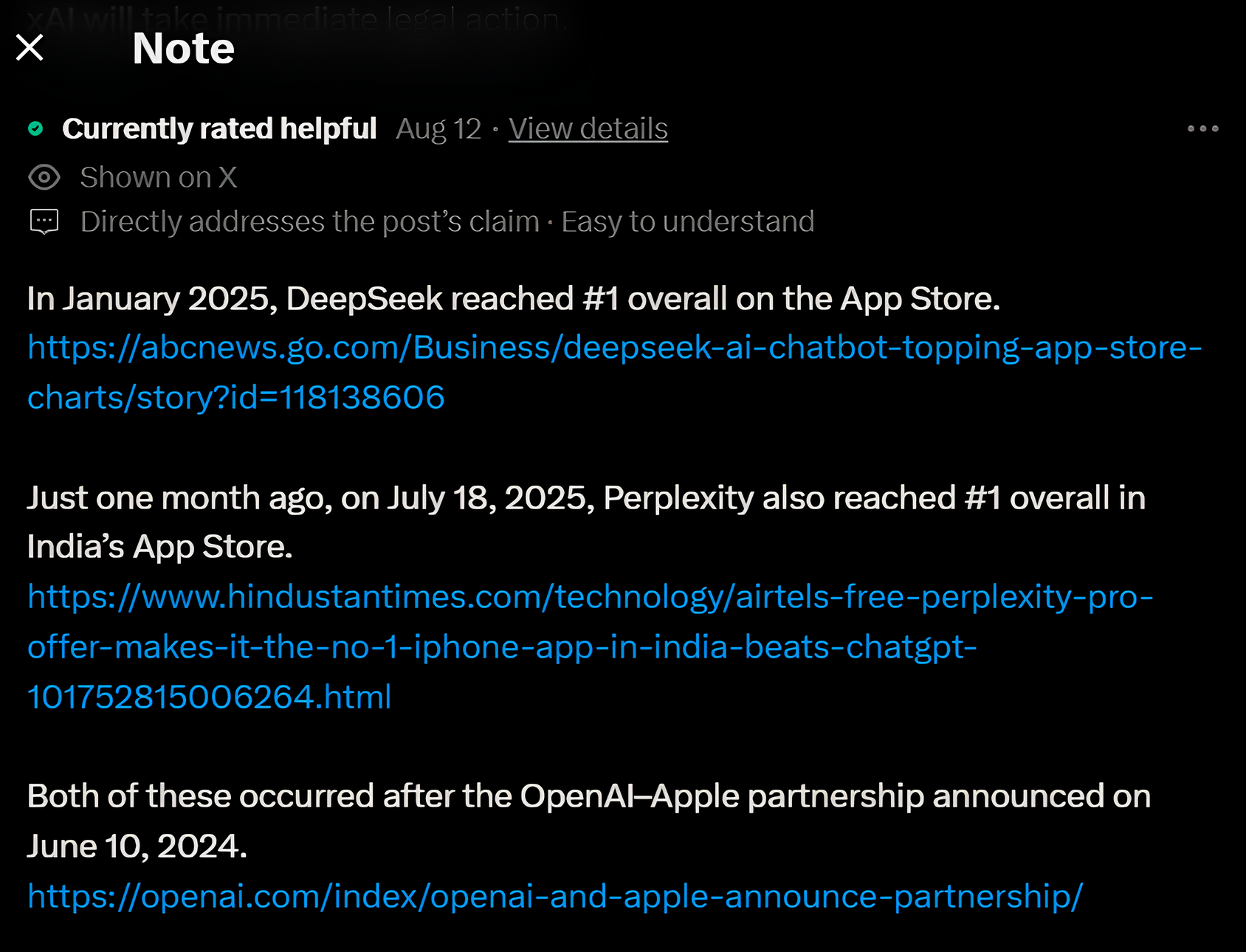This screenshot has width=1246, height=952.
Task: Open the ABC News DeepSeek article link
Action: point(614,348)
